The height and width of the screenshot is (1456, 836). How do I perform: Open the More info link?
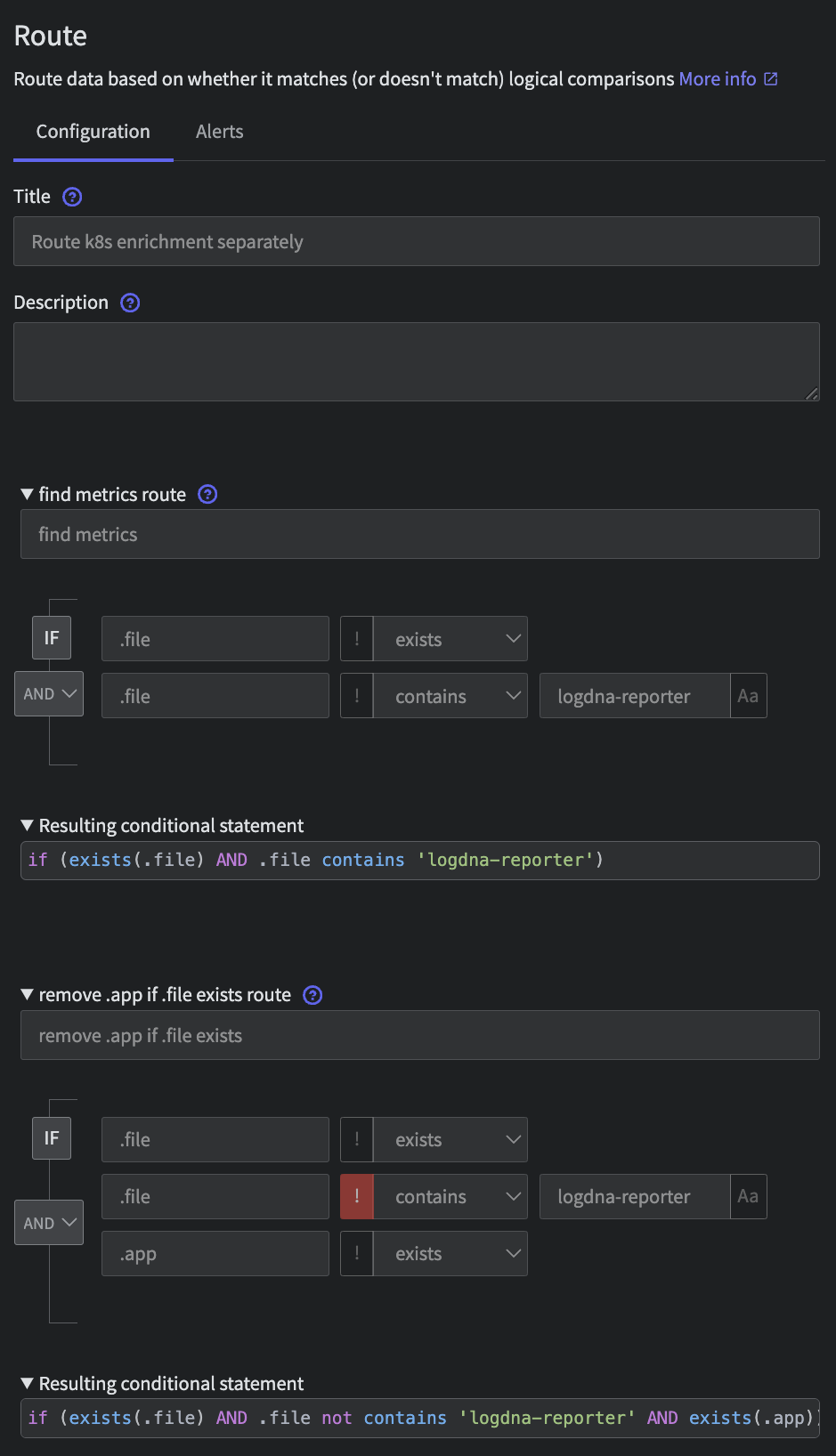click(718, 79)
